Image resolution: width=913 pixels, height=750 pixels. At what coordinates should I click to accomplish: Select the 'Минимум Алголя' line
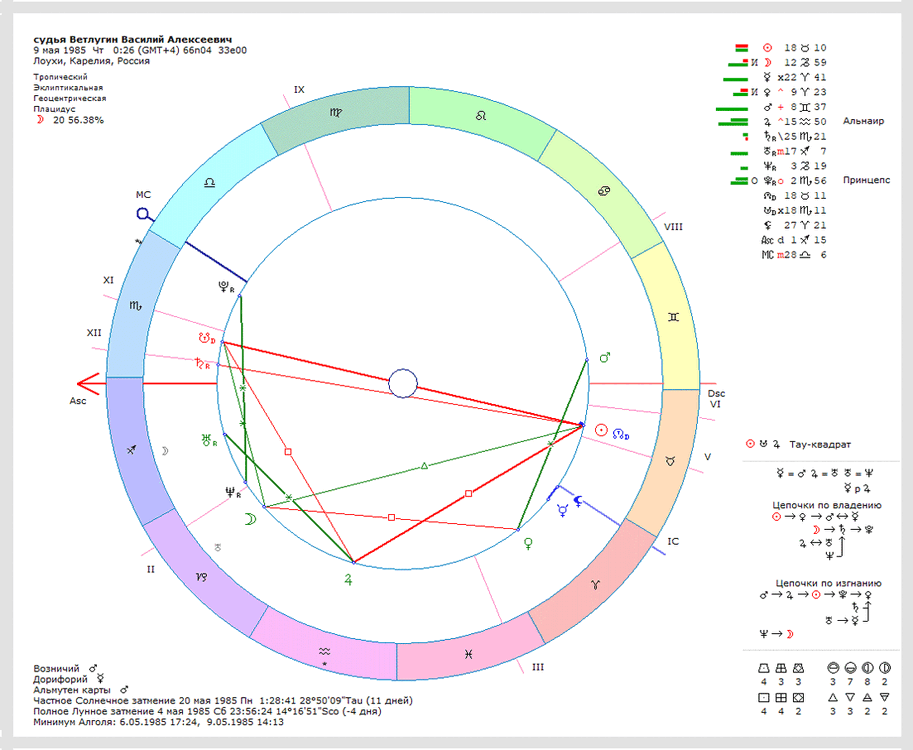click(x=158, y=722)
